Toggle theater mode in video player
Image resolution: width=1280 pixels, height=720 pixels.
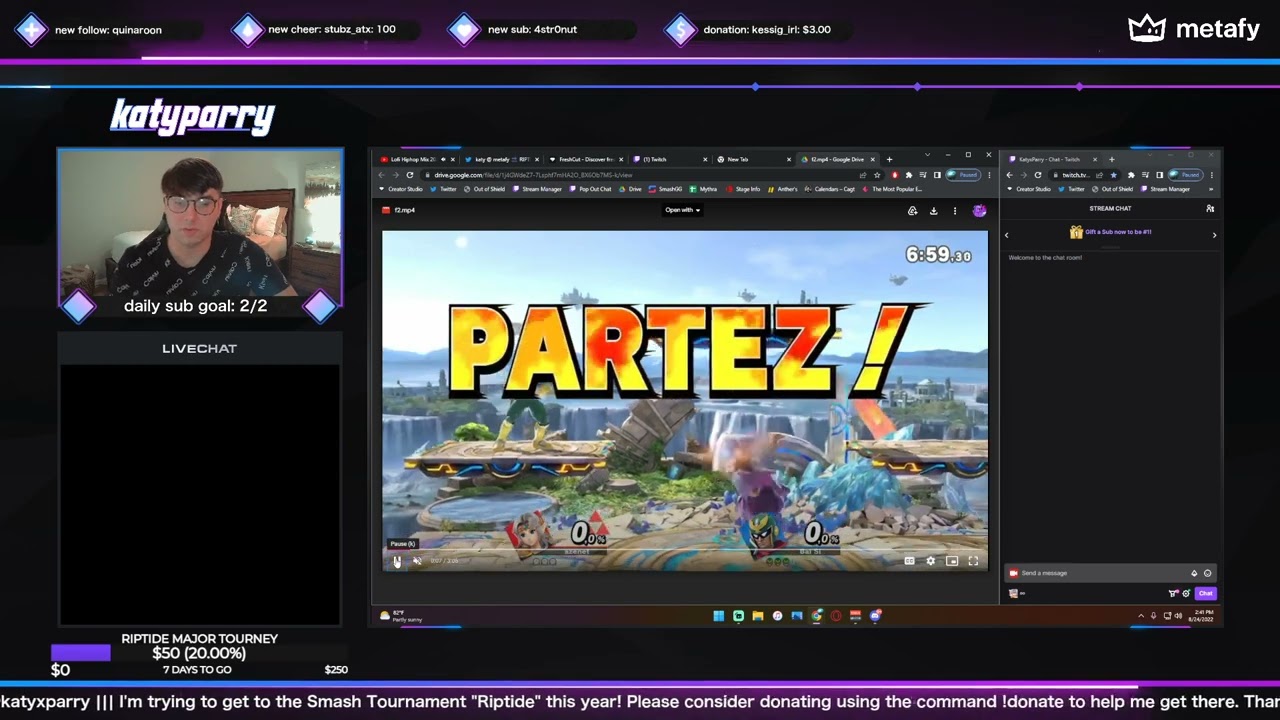(x=952, y=561)
